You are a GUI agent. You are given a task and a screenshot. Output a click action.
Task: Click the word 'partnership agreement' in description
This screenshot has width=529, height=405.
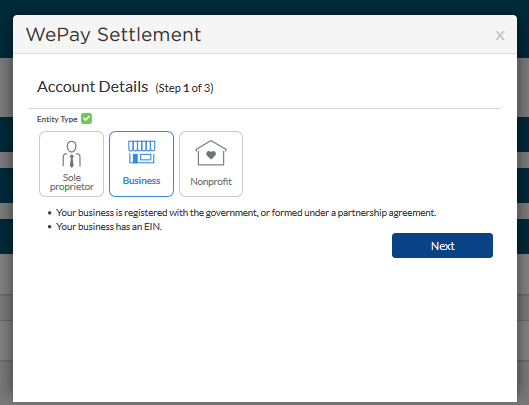387,213
